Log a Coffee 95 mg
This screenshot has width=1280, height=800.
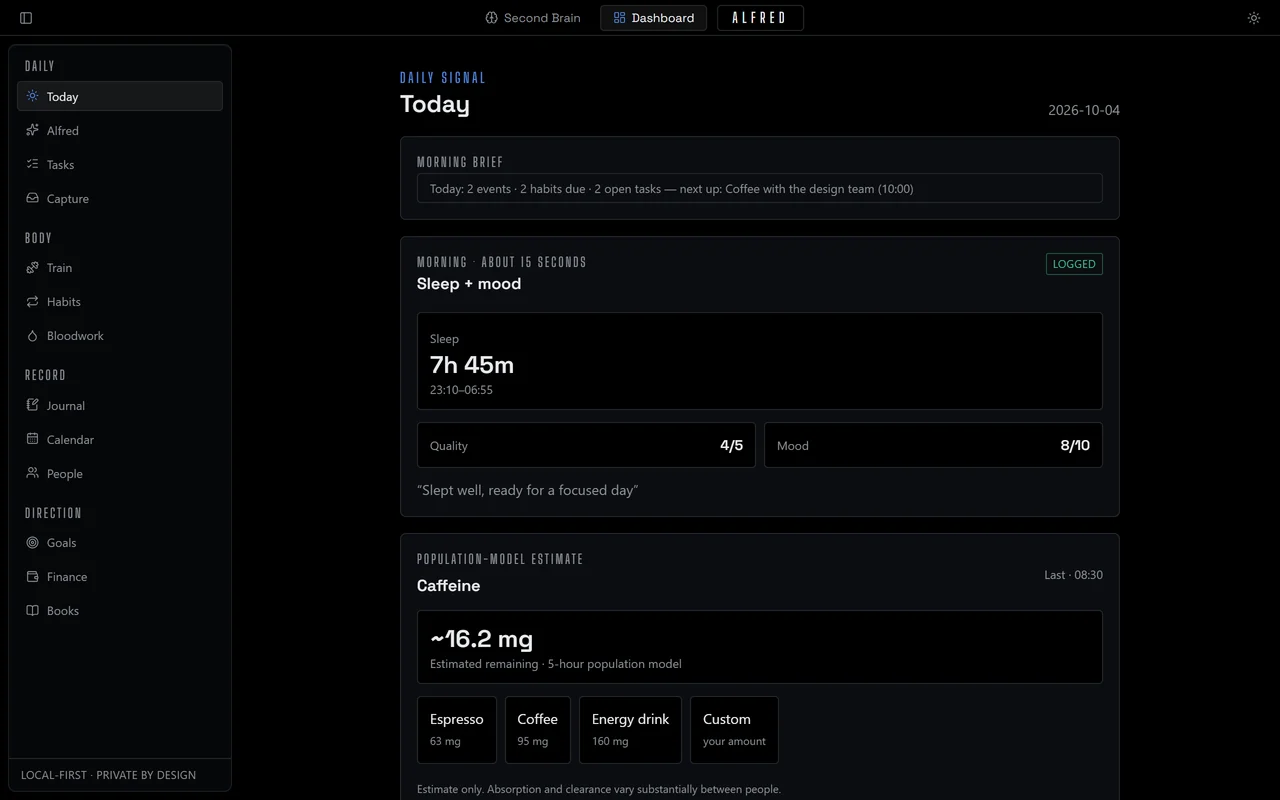538,730
